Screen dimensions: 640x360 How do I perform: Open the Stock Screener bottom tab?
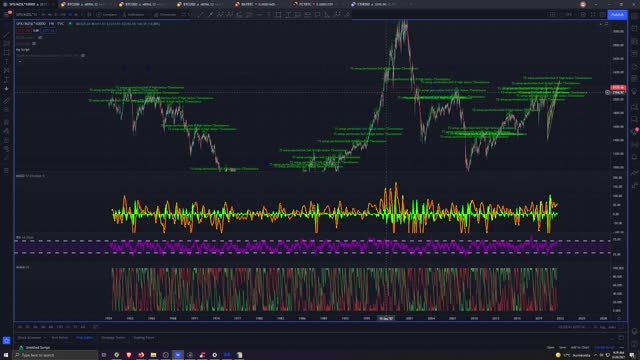[x=30, y=338]
